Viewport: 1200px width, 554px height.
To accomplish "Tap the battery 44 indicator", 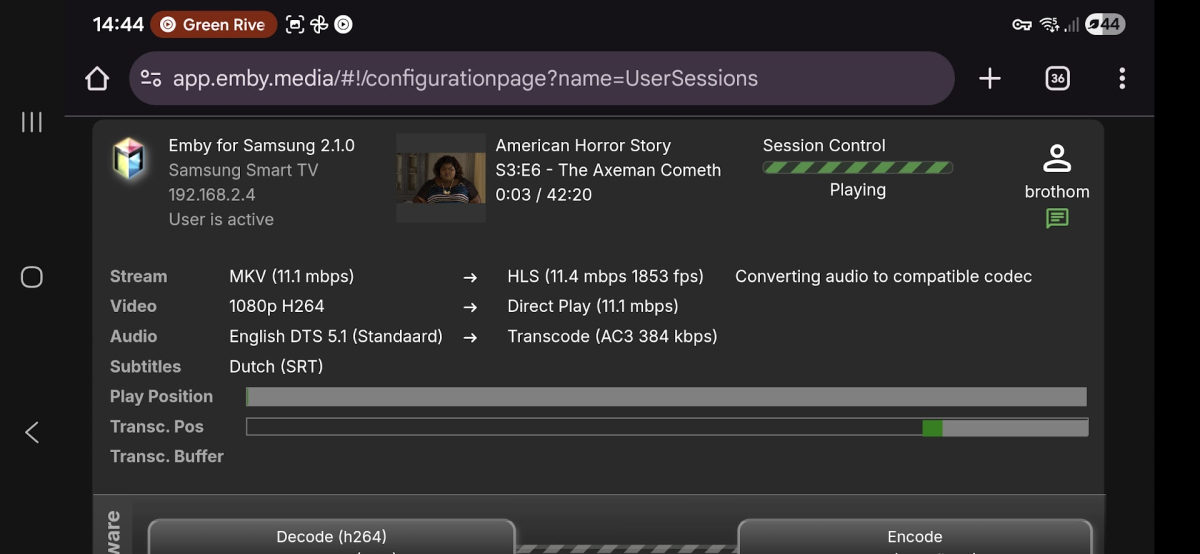I will tap(1105, 25).
